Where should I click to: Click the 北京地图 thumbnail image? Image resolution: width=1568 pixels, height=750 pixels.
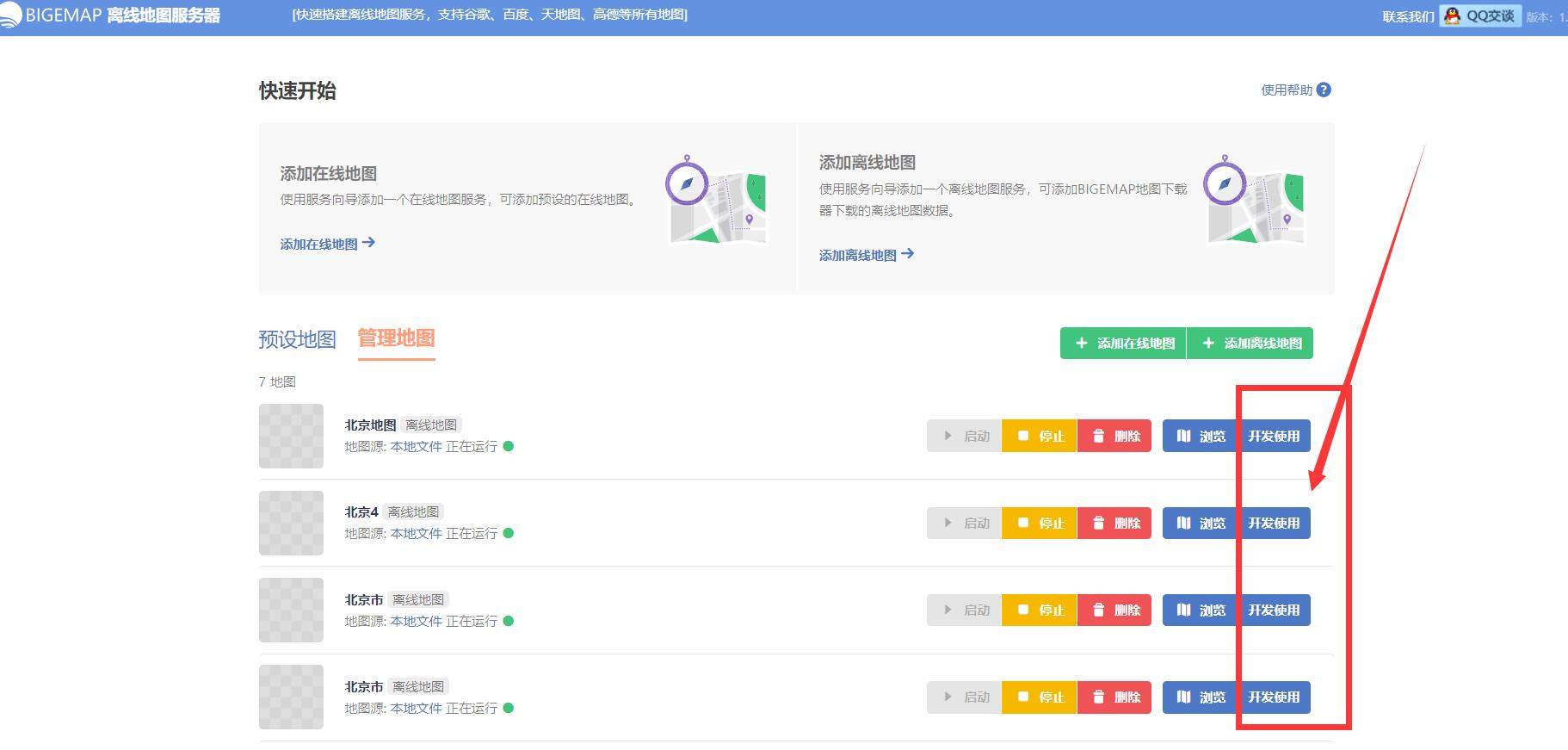coord(291,436)
